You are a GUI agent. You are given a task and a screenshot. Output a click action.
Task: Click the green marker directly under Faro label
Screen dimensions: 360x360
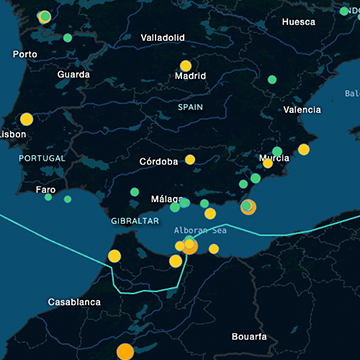pos(48,197)
